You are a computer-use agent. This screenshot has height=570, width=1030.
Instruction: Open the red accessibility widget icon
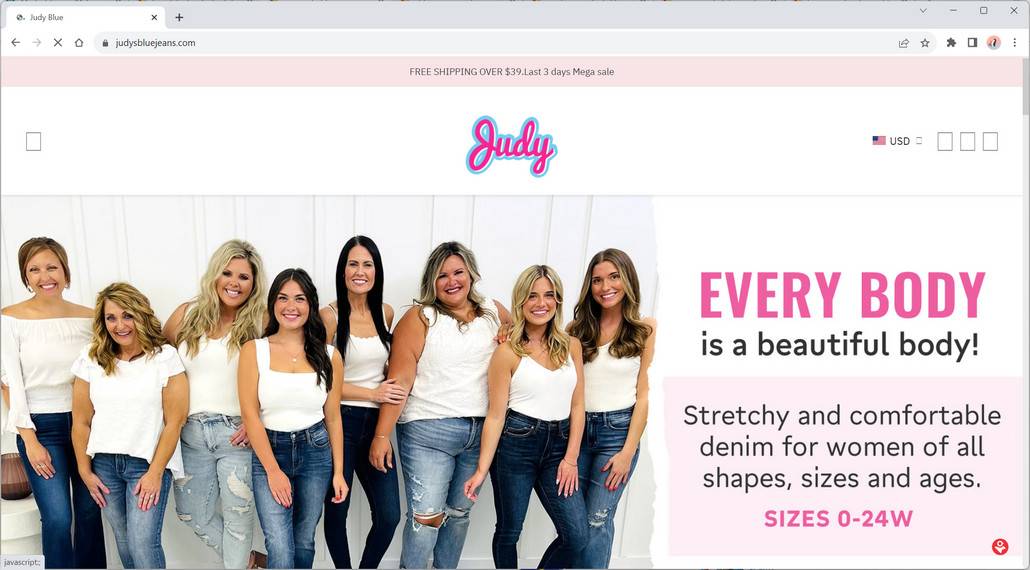(x=1000, y=546)
